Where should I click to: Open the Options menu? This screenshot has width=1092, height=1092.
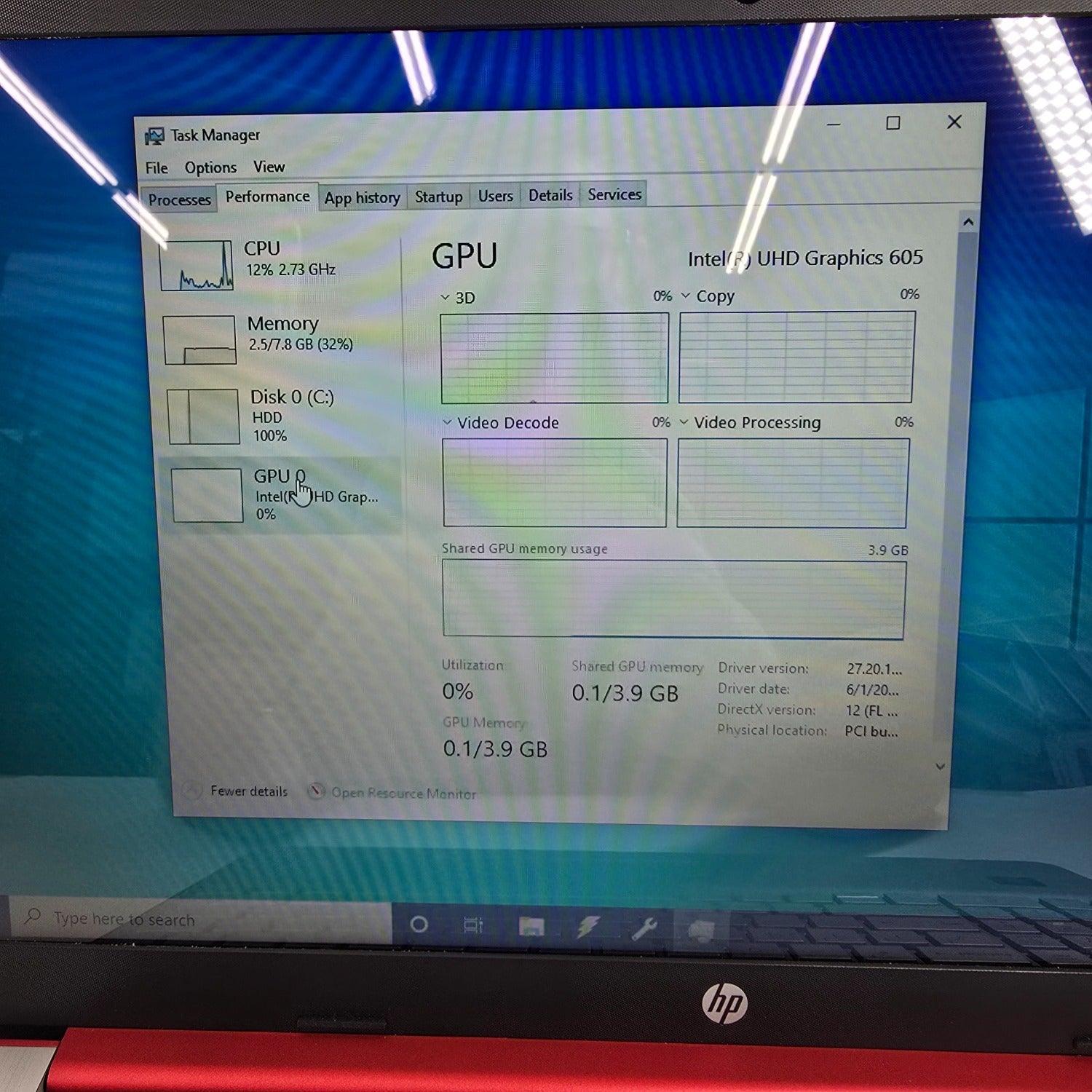pos(210,167)
